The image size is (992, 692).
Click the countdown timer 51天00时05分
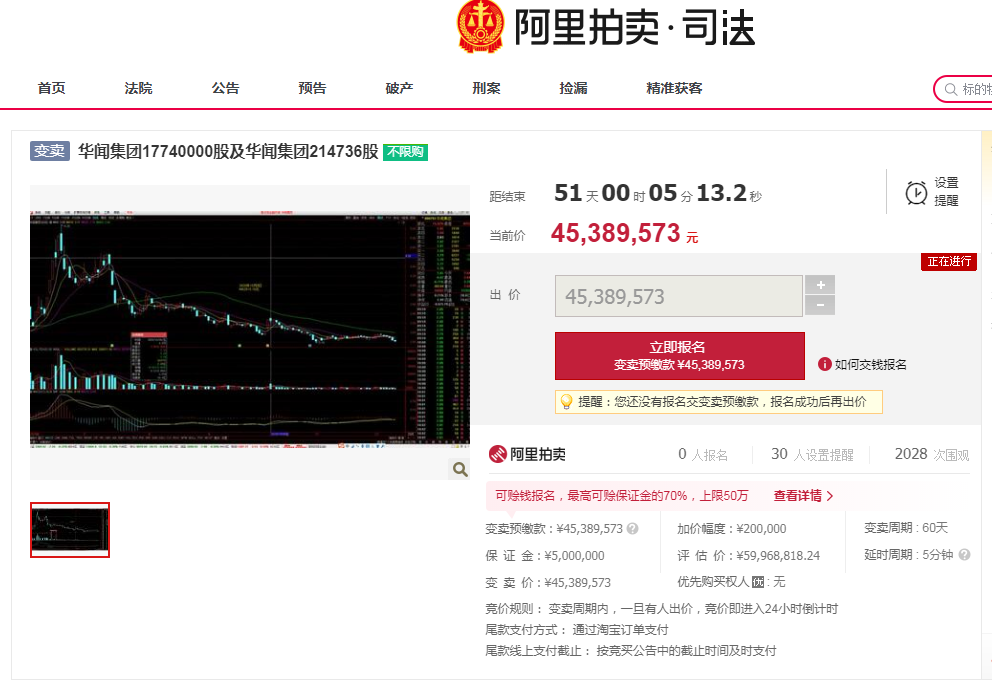tap(658, 193)
